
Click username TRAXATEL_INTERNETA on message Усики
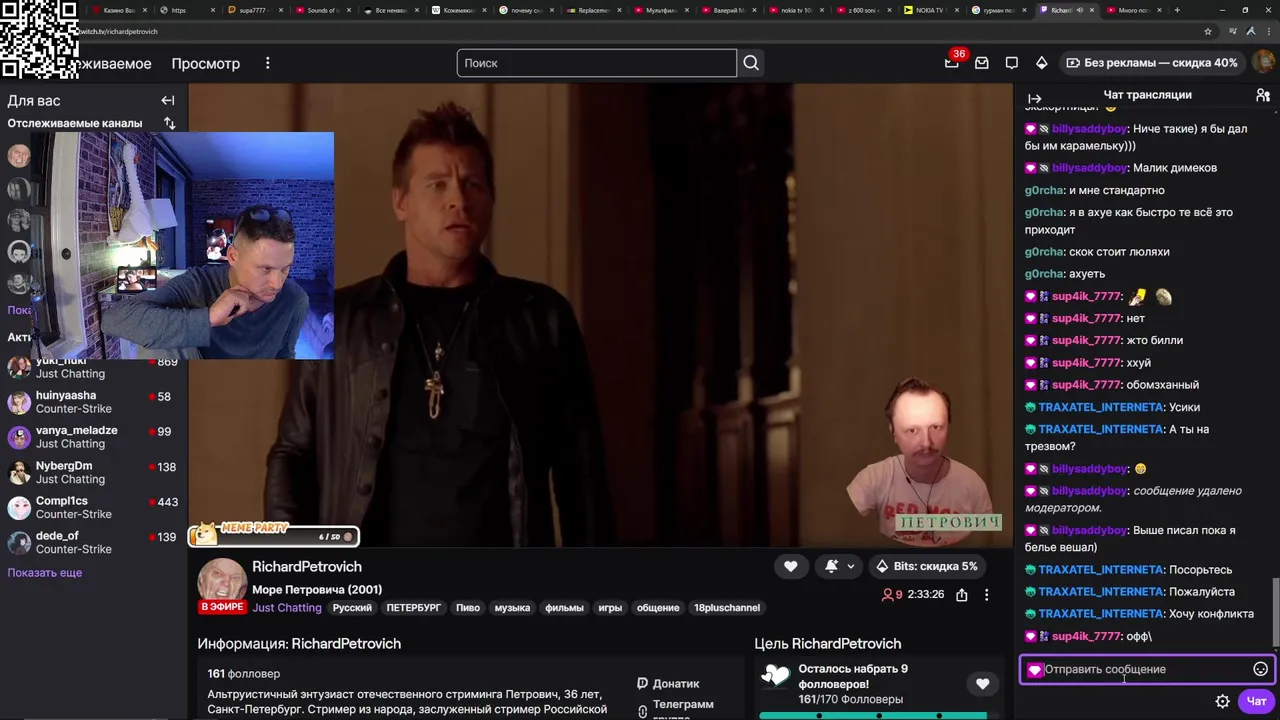[1101, 407]
